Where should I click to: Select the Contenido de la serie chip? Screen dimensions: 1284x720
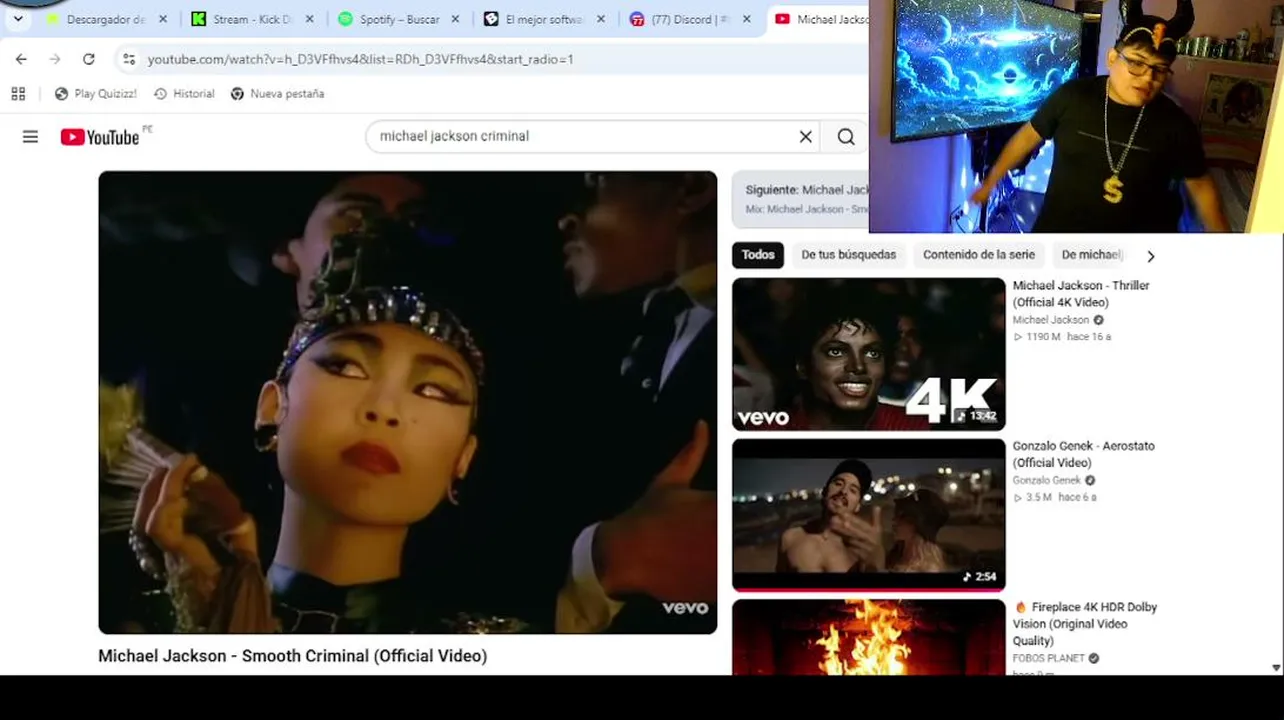pyautogui.click(x=979, y=255)
